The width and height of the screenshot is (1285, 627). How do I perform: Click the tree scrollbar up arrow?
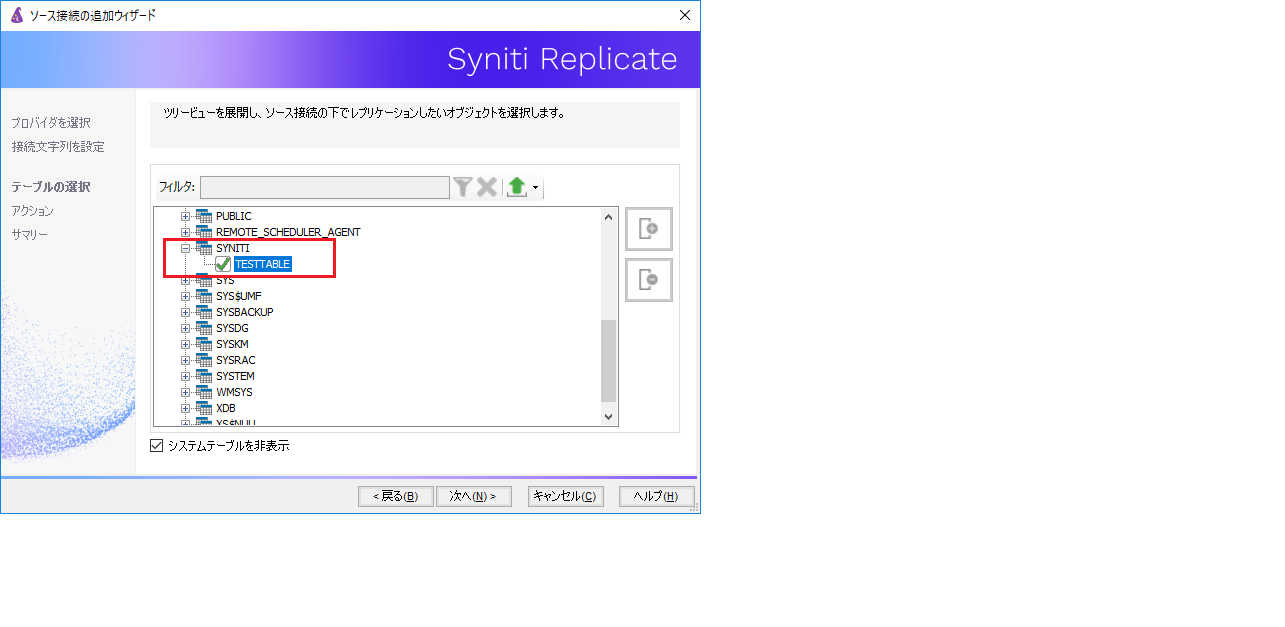point(608,216)
